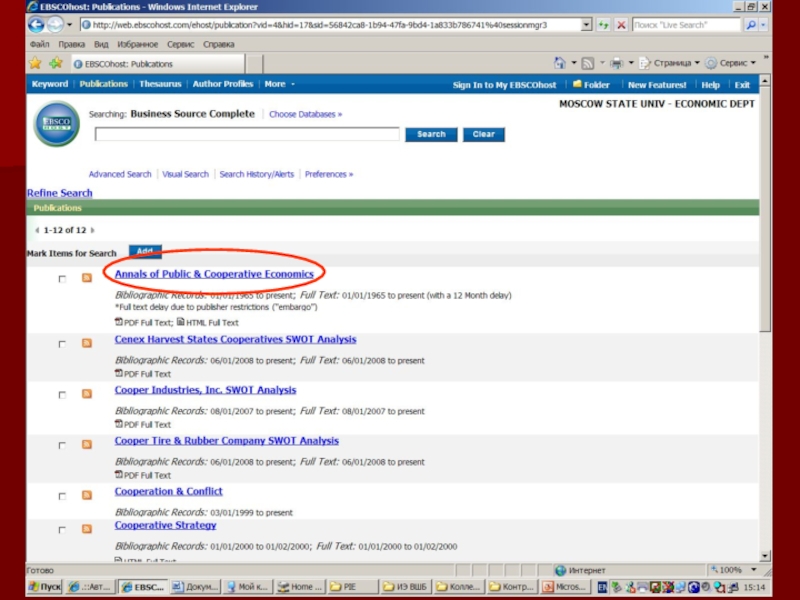Click the red Stop loading icon
800x600 pixels.
(x=621, y=24)
